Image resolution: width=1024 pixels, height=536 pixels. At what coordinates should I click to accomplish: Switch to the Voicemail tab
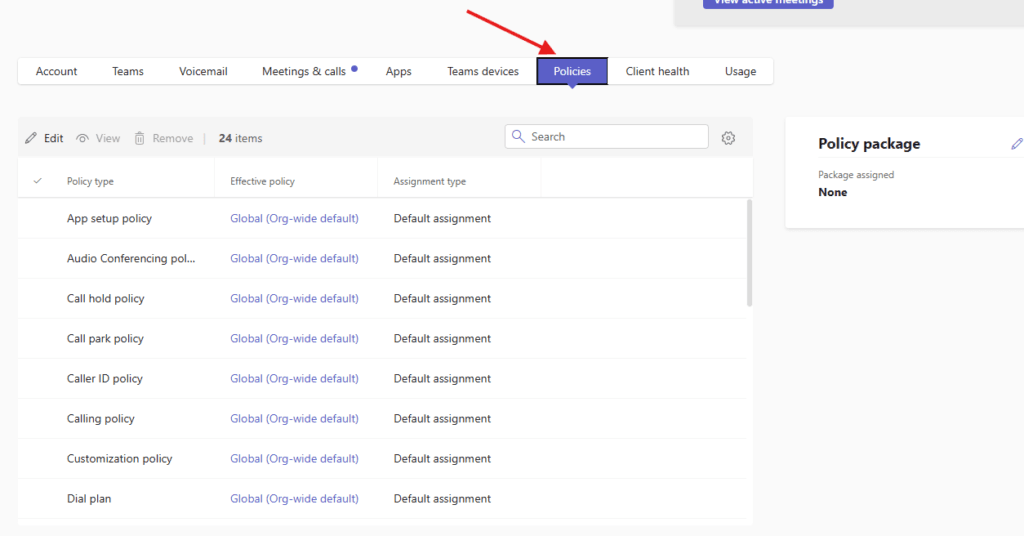point(203,71)
